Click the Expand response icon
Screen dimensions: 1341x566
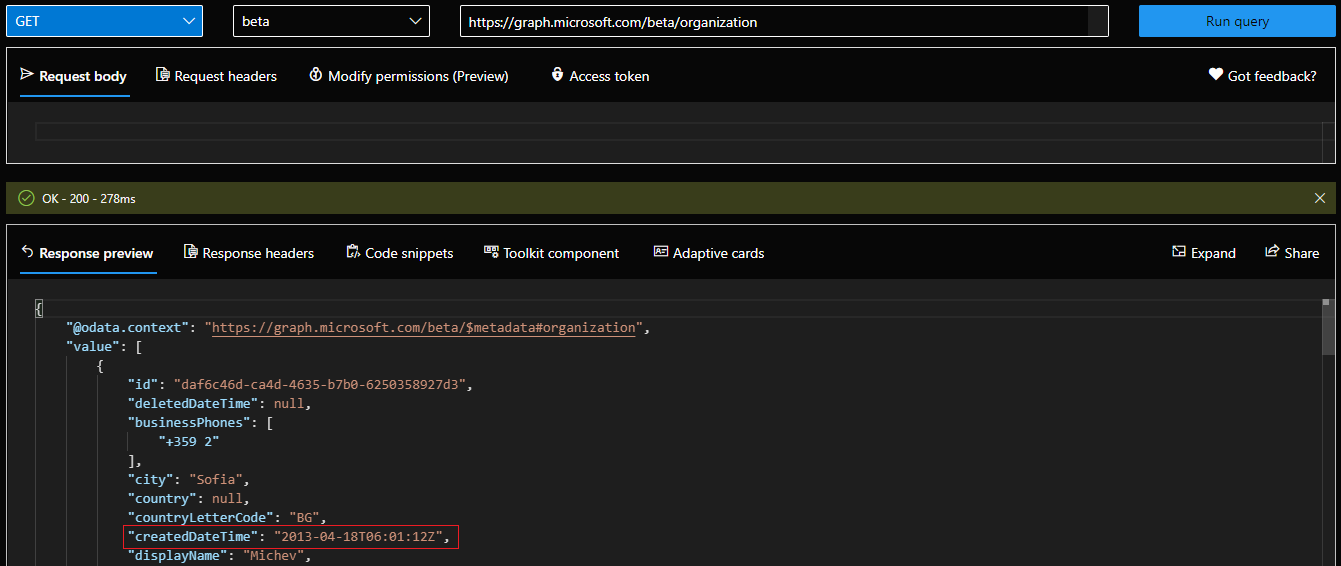(x=1179, y=252)
